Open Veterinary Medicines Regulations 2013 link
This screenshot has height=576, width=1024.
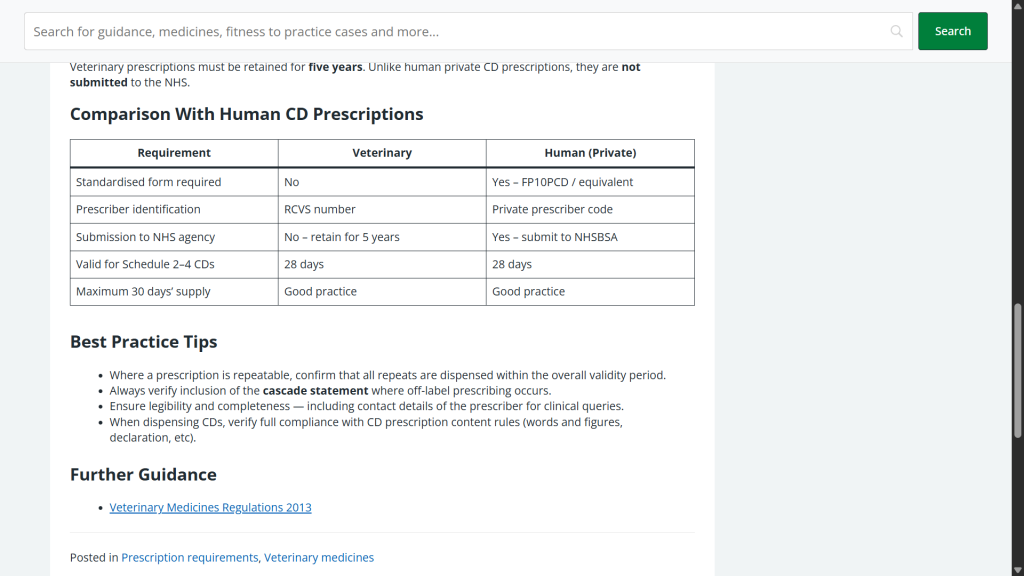210,507
